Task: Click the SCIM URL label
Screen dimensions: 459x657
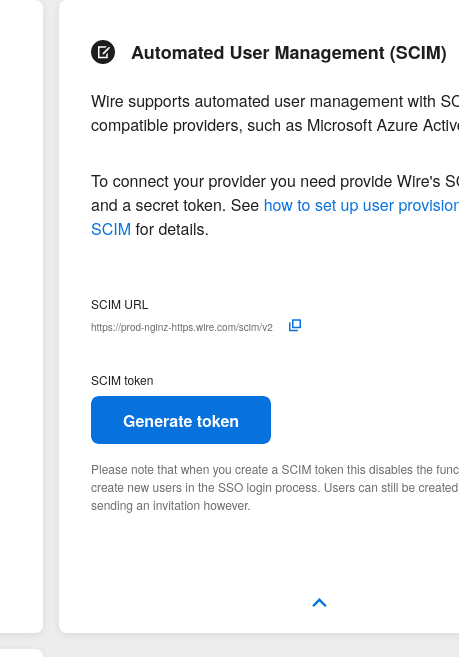Action: [119, 305]
